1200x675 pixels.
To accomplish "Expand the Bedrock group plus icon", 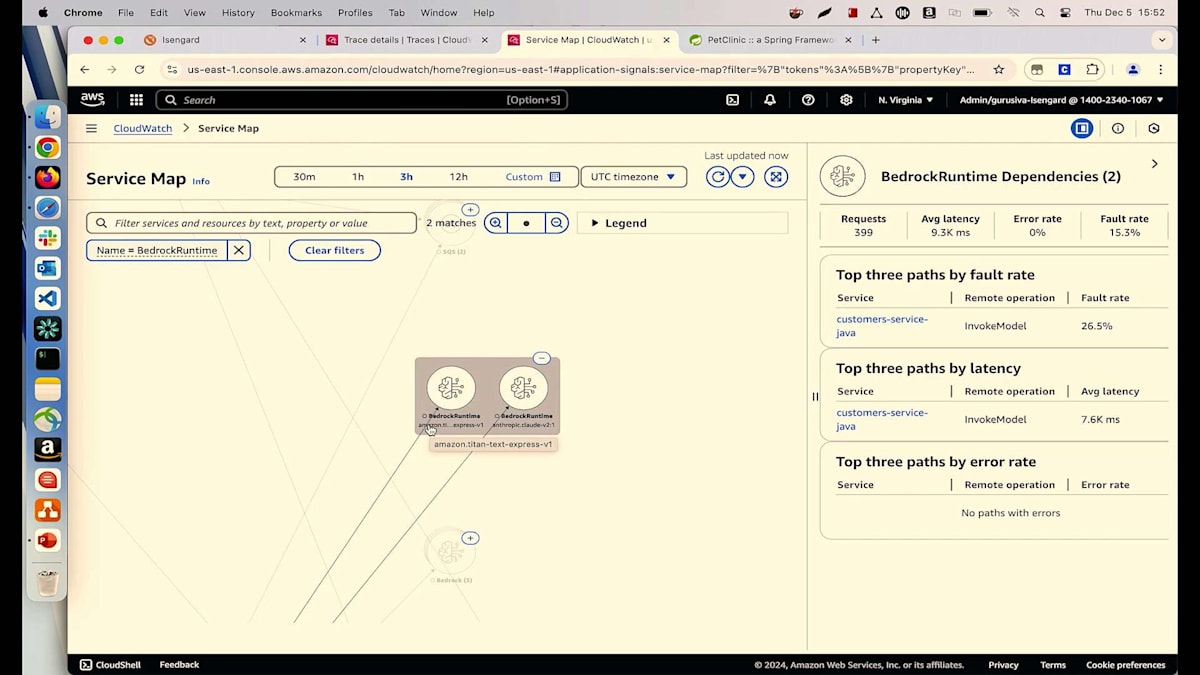I will [470, 538].
